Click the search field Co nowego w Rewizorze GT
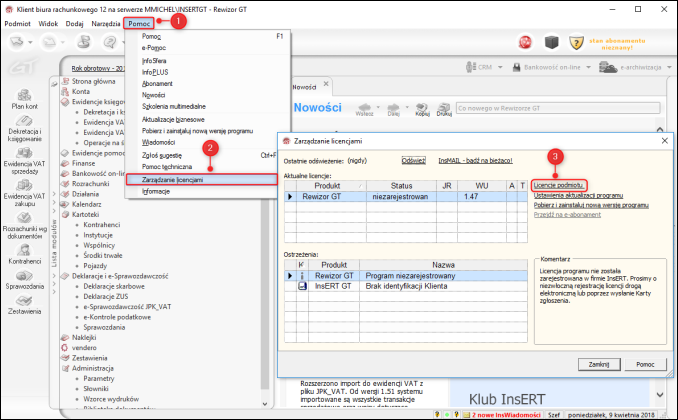Image resolution: width=678 pixels, height=420 pixels. (558, 108)
